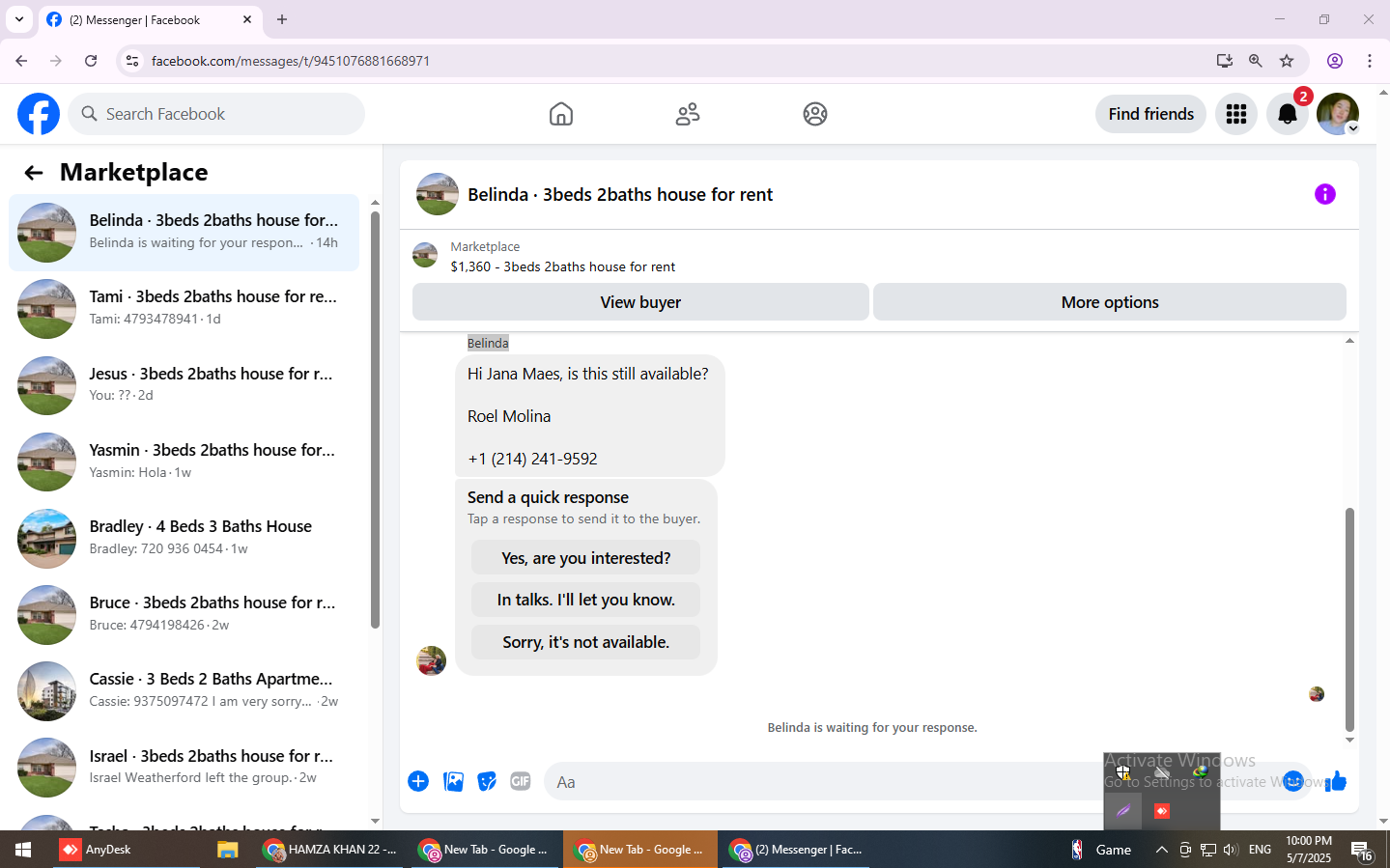Click the address bar URL
Viewport: 1390px width, 868px height.
[x=291, y=61]
